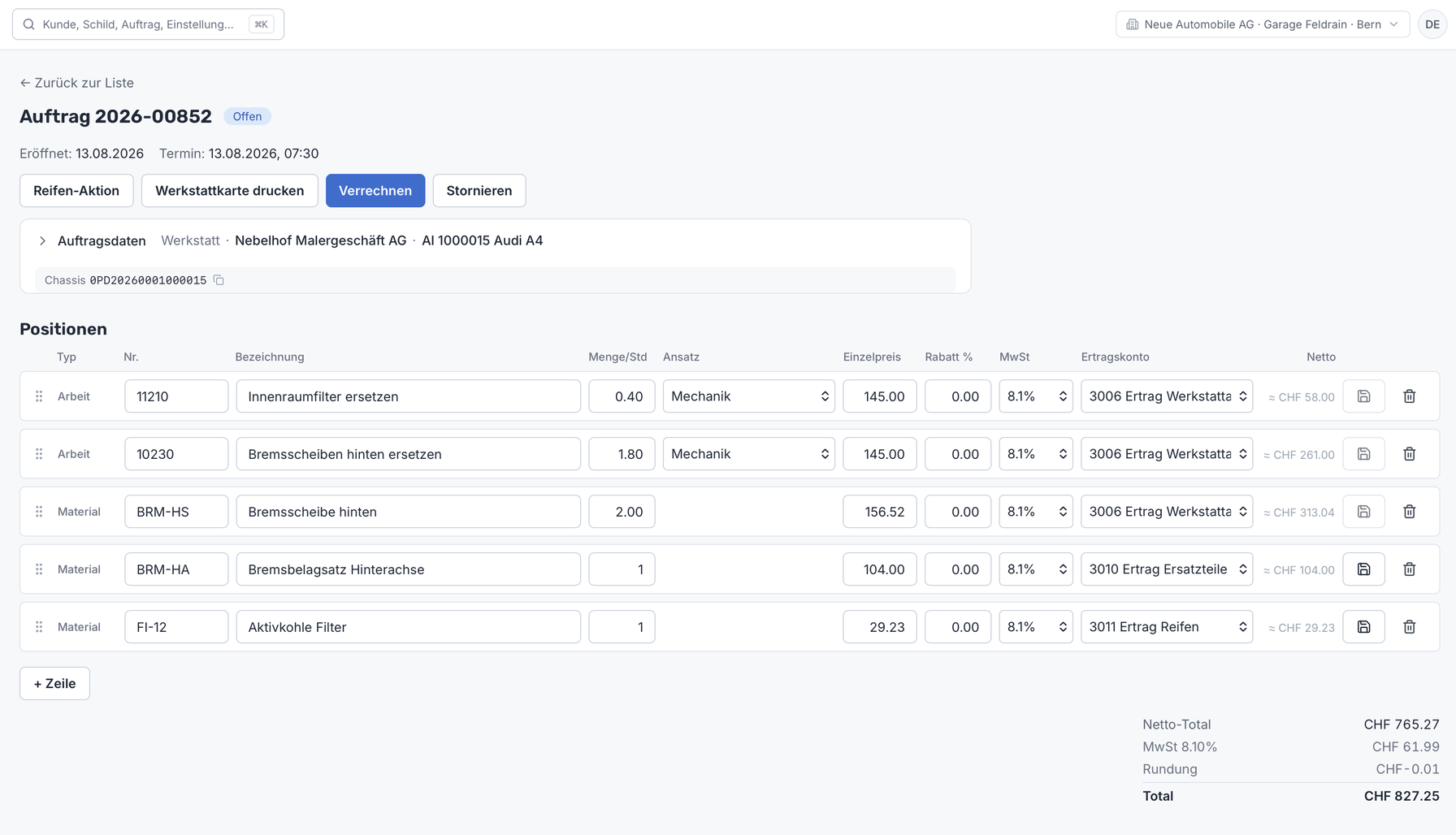Open the DE user avatar menu
1456x835 pixels.
pos(1432,24)
